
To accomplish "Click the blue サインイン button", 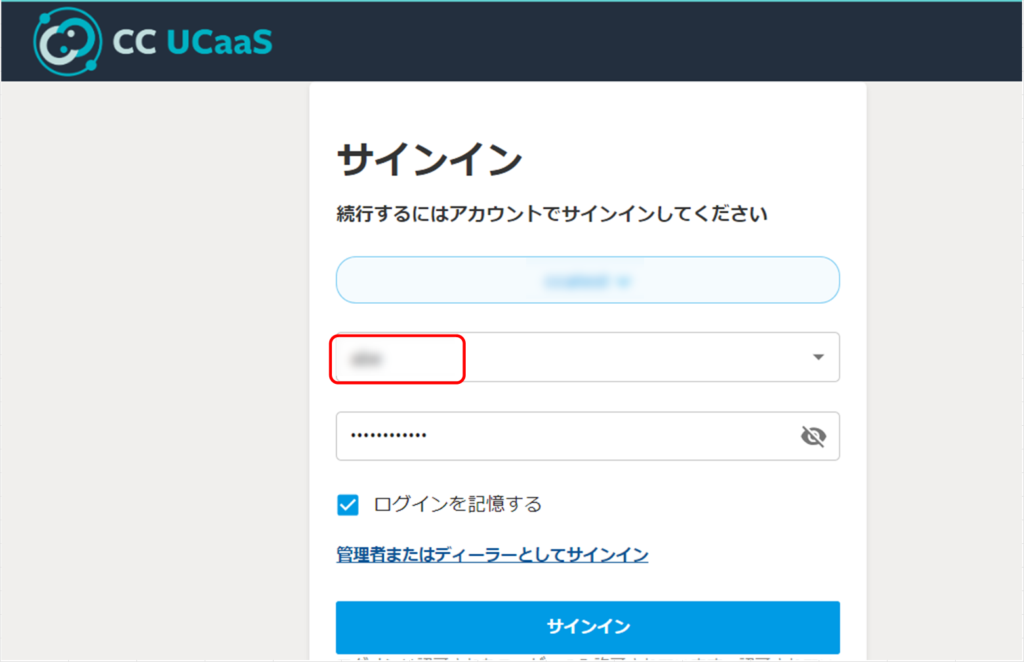I will (x=588, y=627).
